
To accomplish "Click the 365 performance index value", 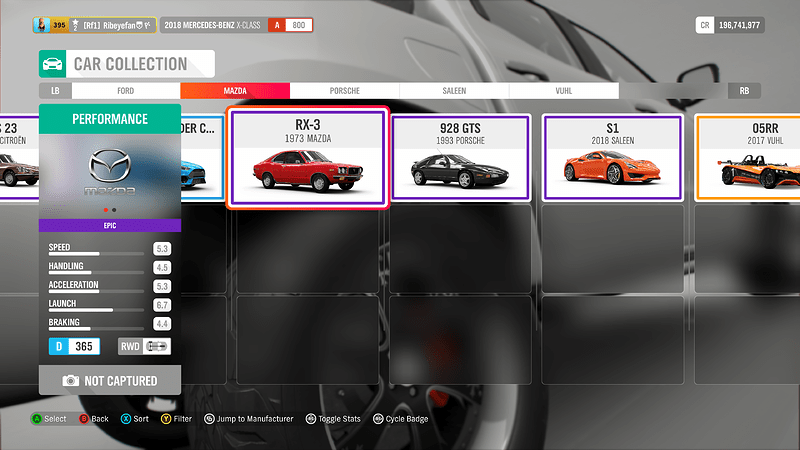I will tap(84, 346).
